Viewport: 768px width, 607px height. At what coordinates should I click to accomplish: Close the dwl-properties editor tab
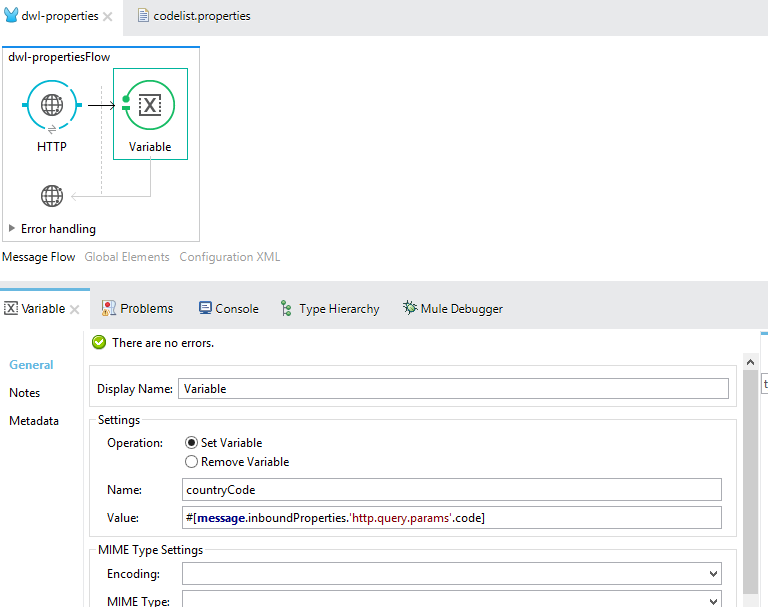click(108, 17)
